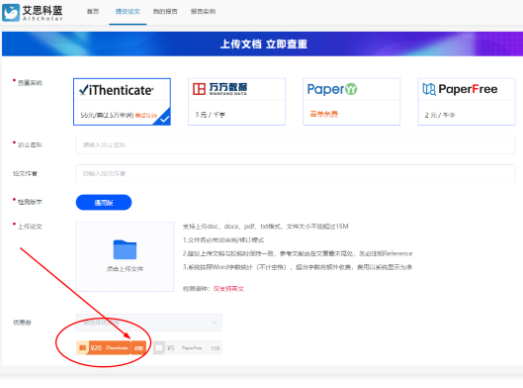Click the Wanfang red square logo icon
Screen dimensions: 523x388
[199, 89]
